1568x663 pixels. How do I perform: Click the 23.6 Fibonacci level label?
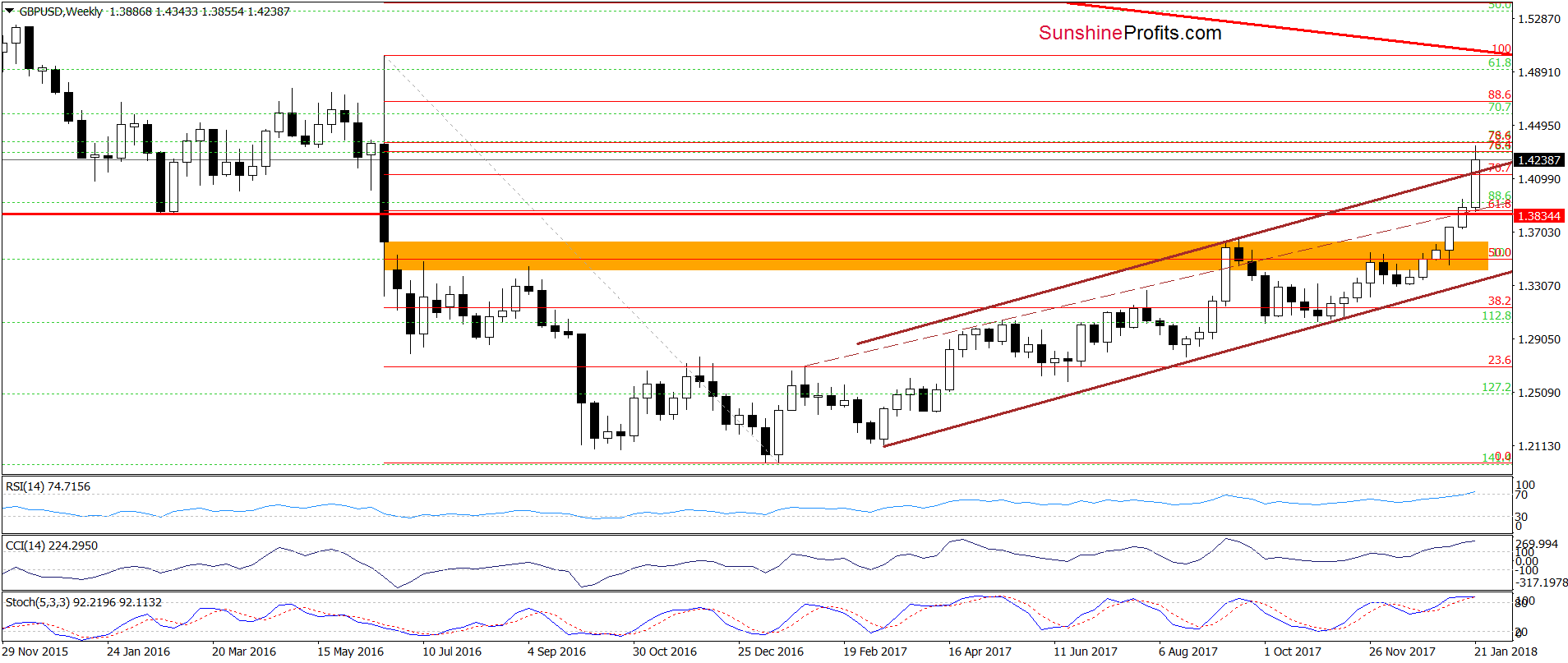tap(1499, 360)
